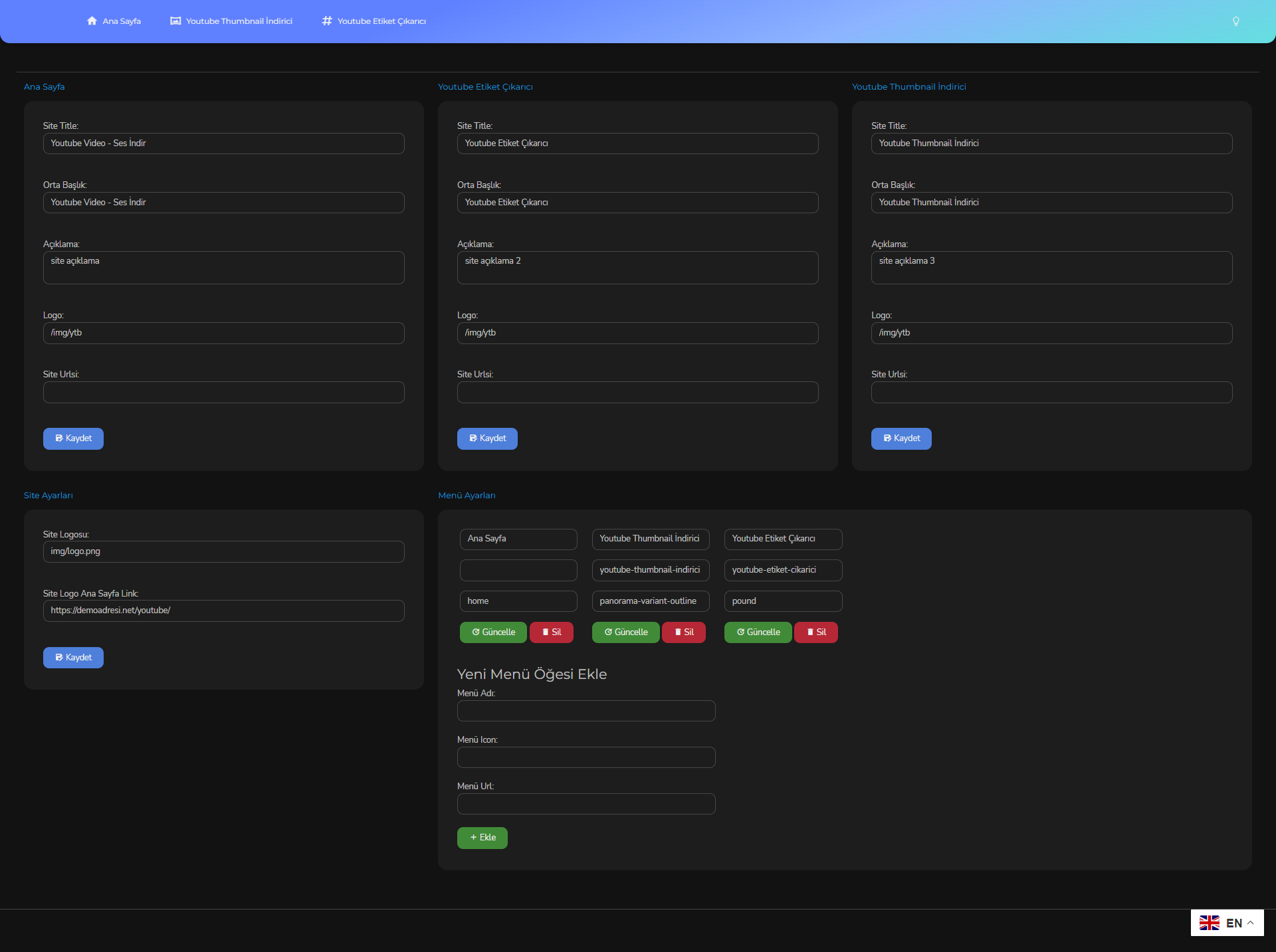Click the 'Ana Sayfa' section heading
This screenshot has height=952, width=1276.
tap(45, 87)
